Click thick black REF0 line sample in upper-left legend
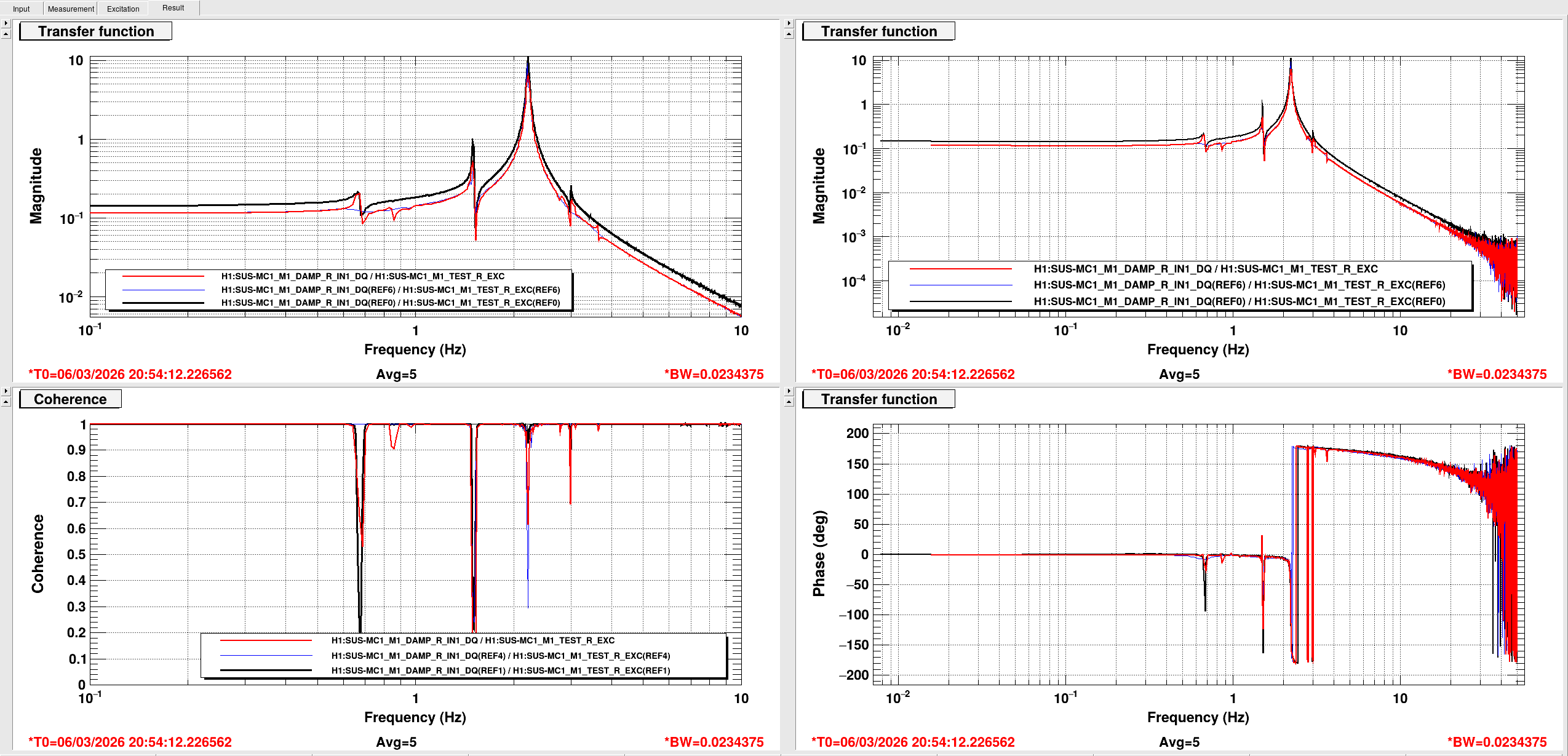 tap(163, 303)
